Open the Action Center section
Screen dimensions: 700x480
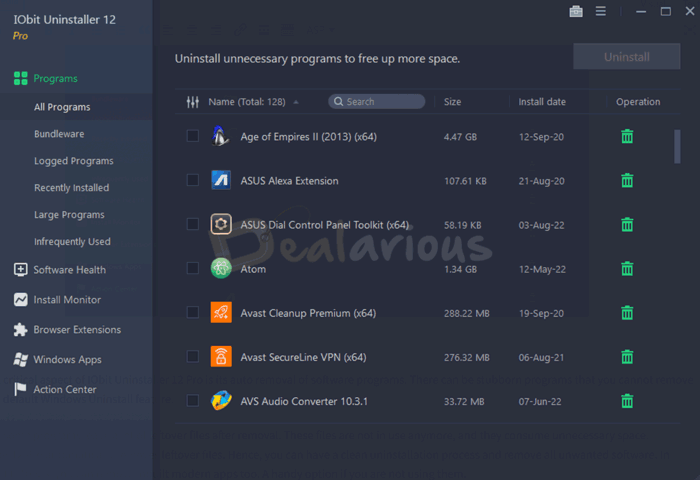(65, 389)
